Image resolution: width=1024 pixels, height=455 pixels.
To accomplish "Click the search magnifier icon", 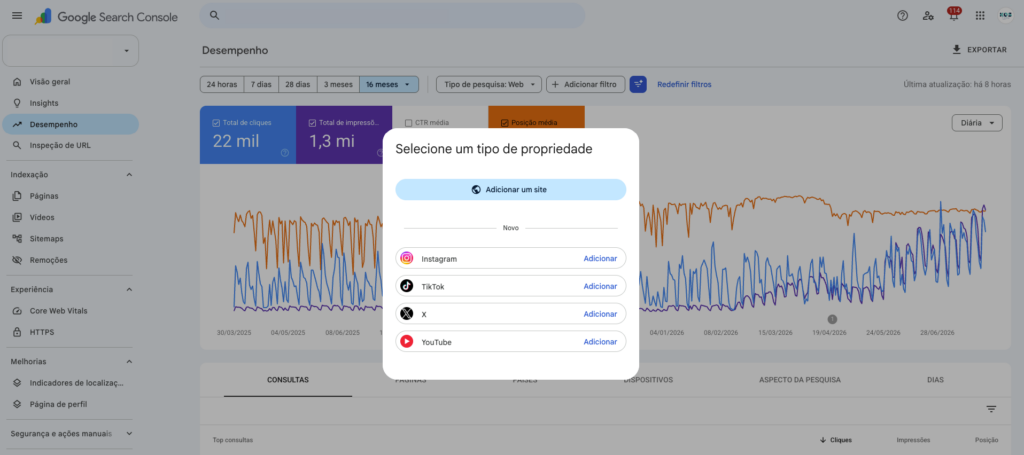I will click(214, 16).
